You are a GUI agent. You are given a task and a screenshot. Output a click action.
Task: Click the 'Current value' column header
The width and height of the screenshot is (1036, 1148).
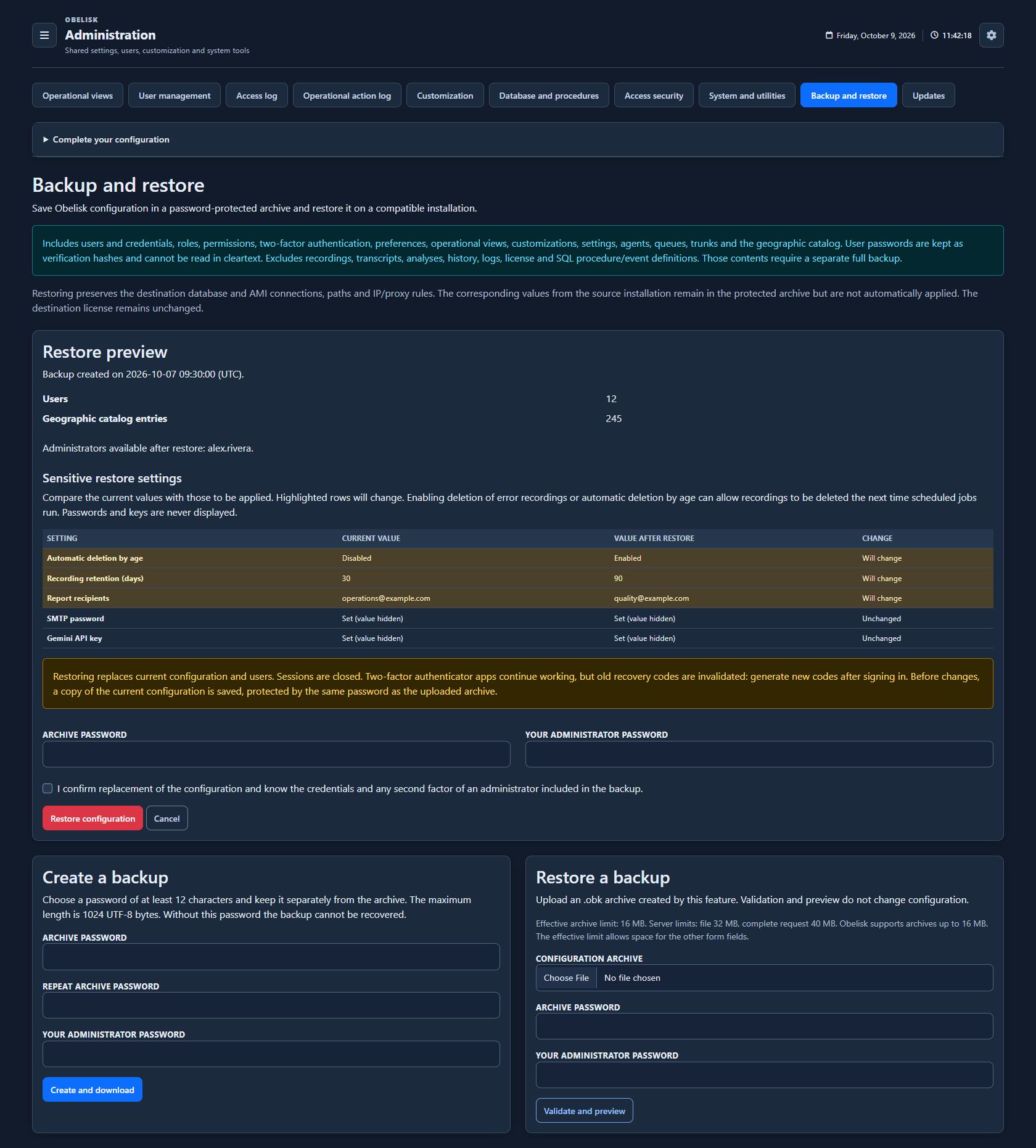click(371, 539)
